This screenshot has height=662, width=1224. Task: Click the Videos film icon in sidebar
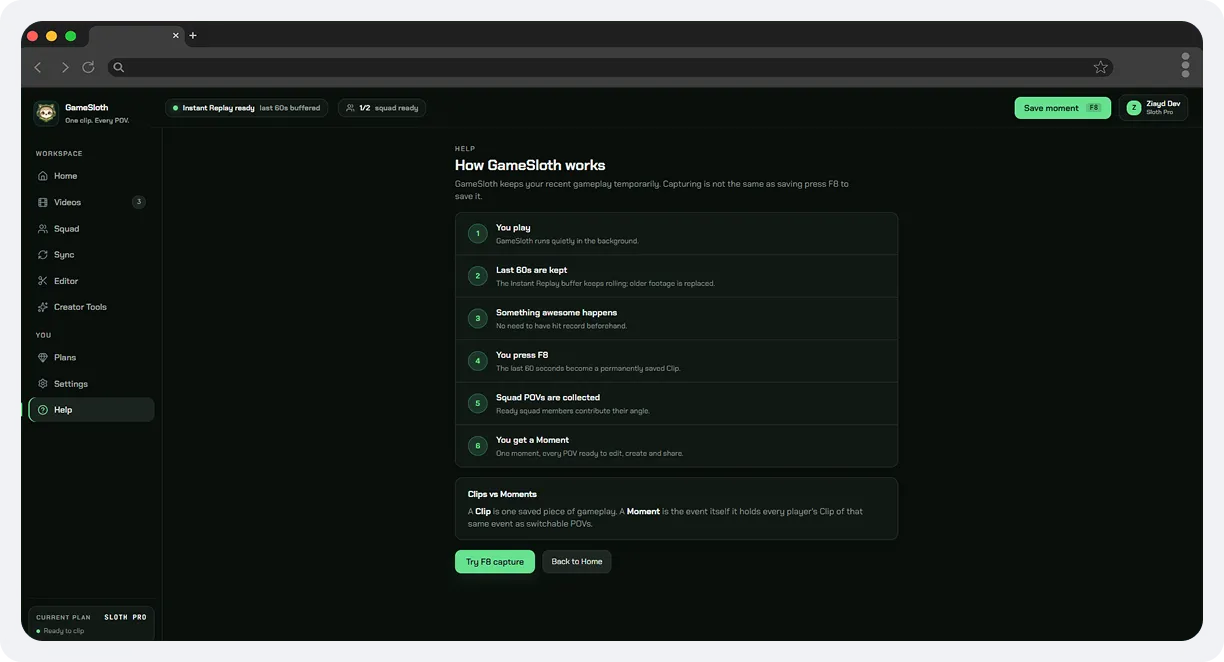click(x=43, y=202)
